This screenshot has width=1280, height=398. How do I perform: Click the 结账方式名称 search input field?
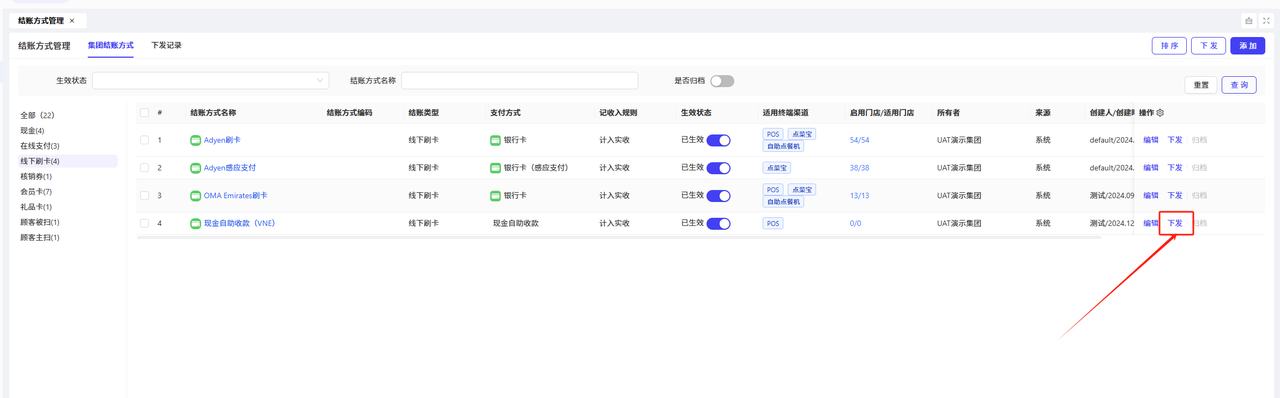click(520, 81)
